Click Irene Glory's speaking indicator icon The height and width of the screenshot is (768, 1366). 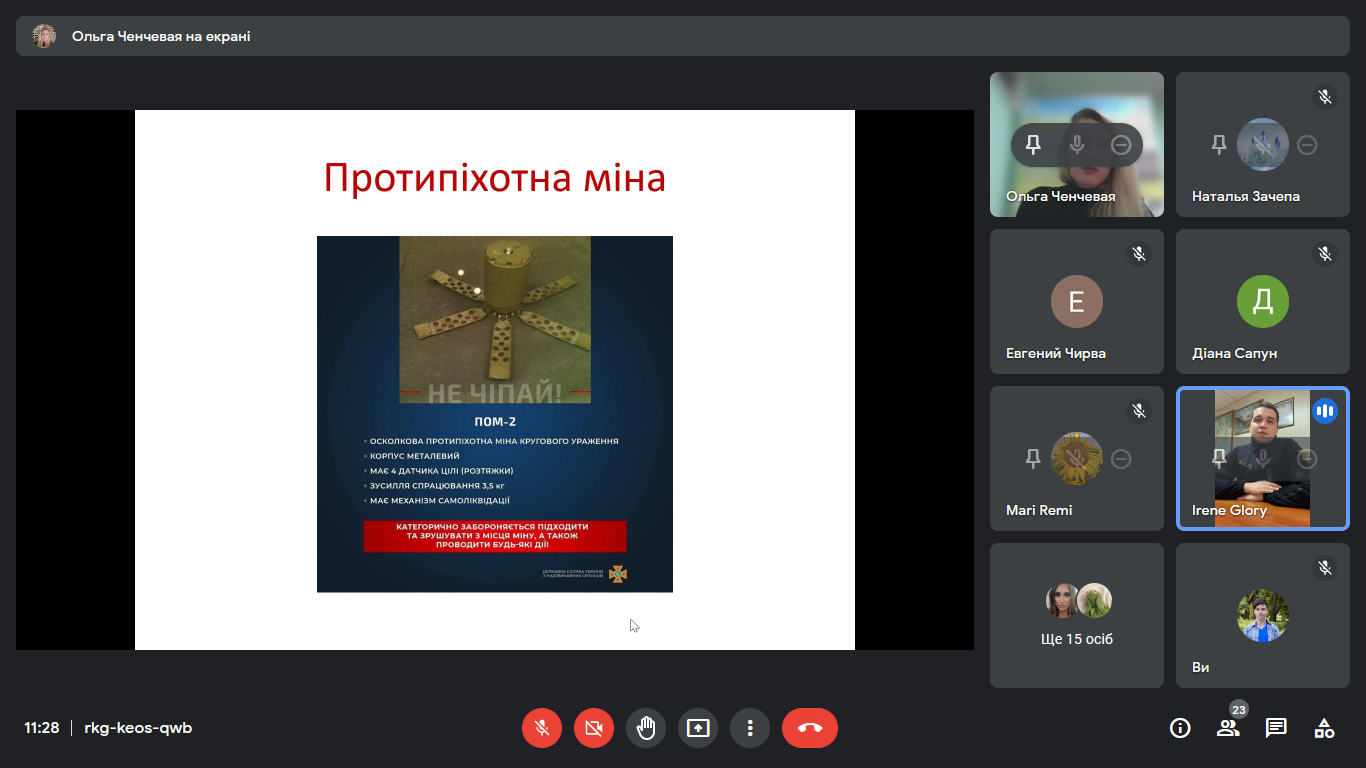click(1325, 411)
